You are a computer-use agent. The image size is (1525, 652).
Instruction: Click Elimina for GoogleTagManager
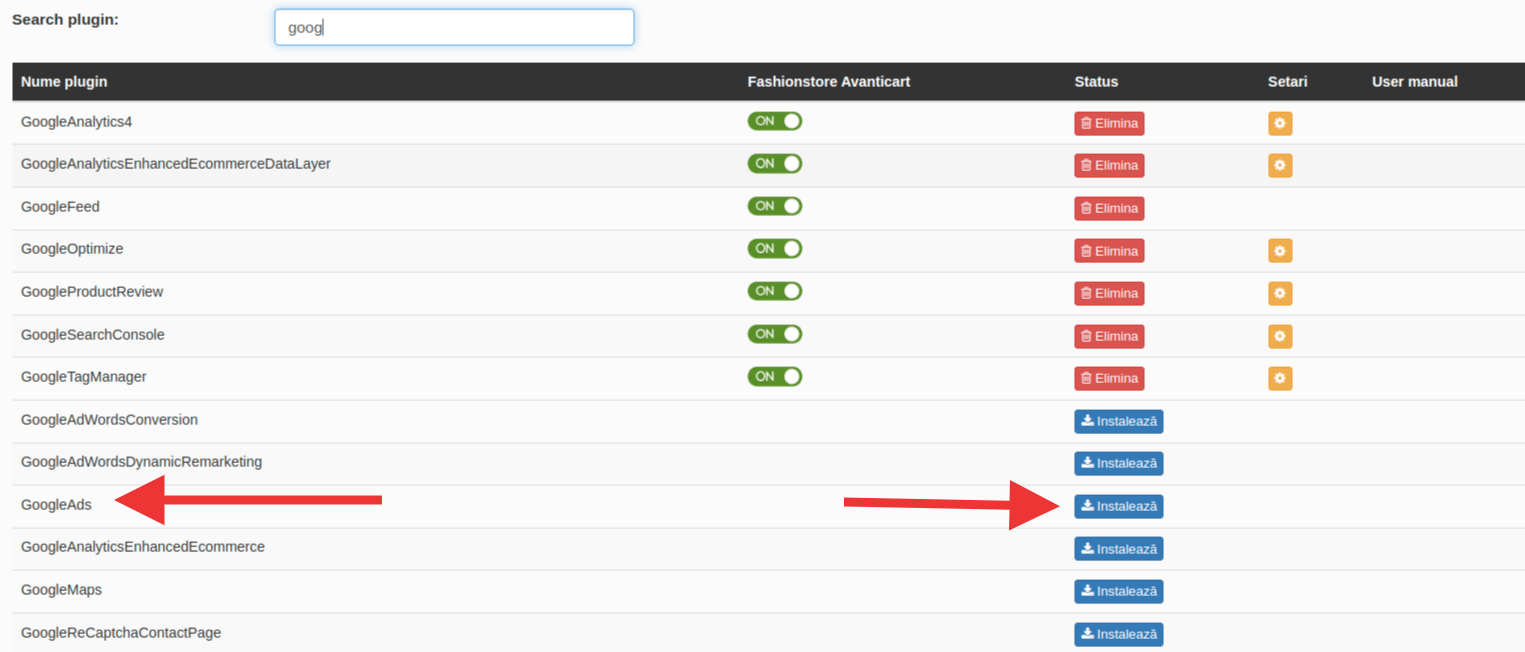point(1109,378)
